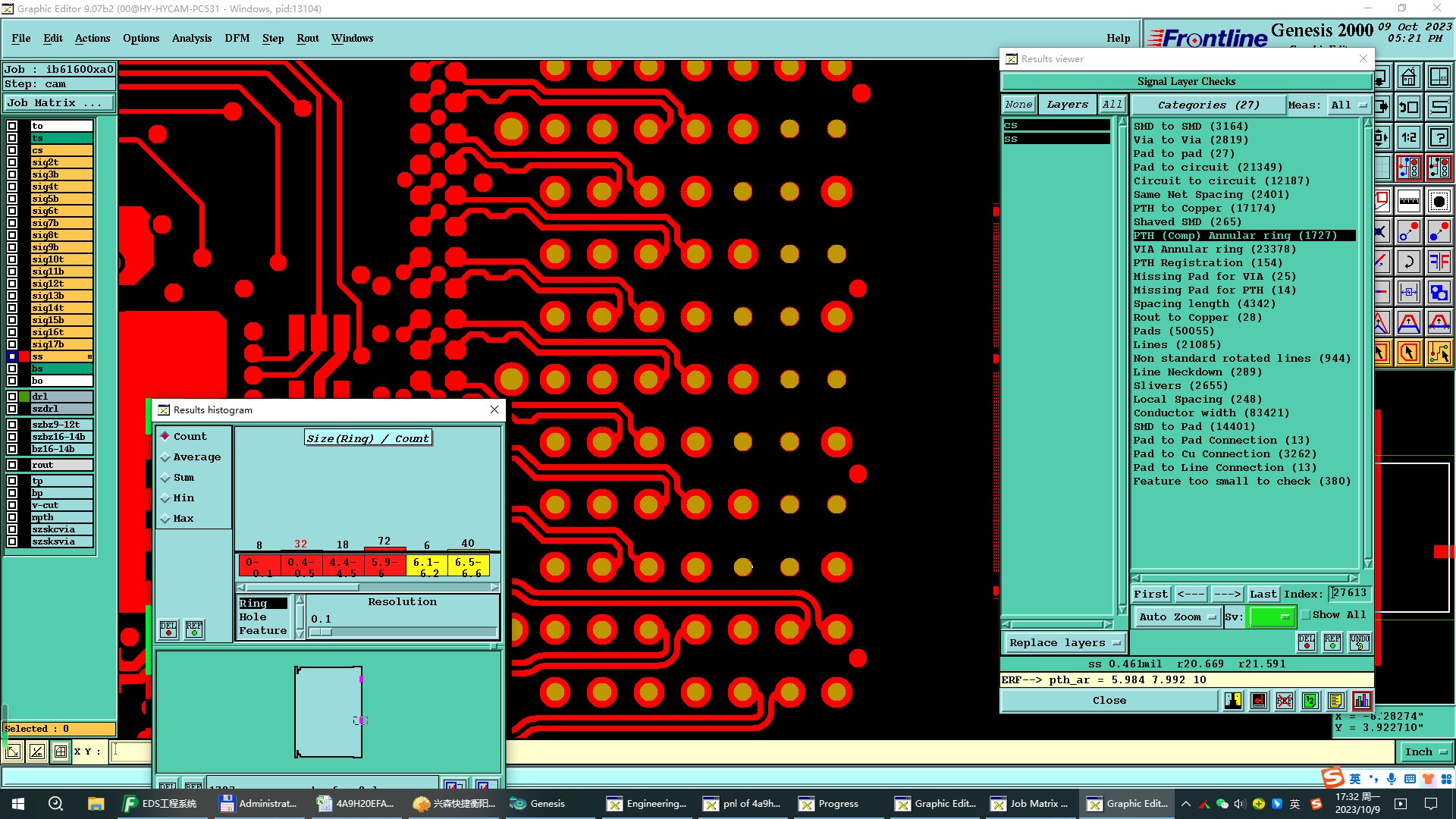The height and width of the screenshot is (819, 1456).
Task: Click the Last result button
Action: [1263, 595]
